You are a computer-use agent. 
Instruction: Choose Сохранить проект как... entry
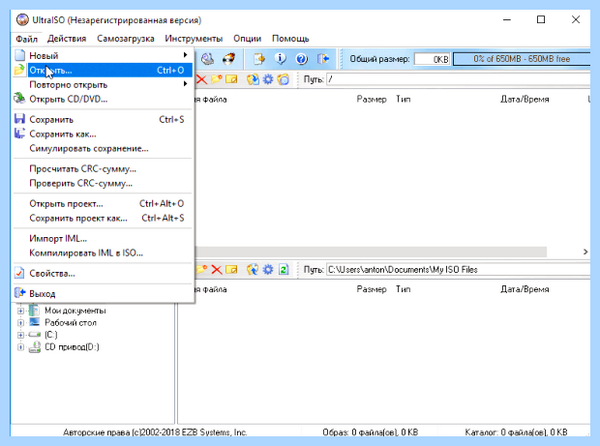(103, 218)
